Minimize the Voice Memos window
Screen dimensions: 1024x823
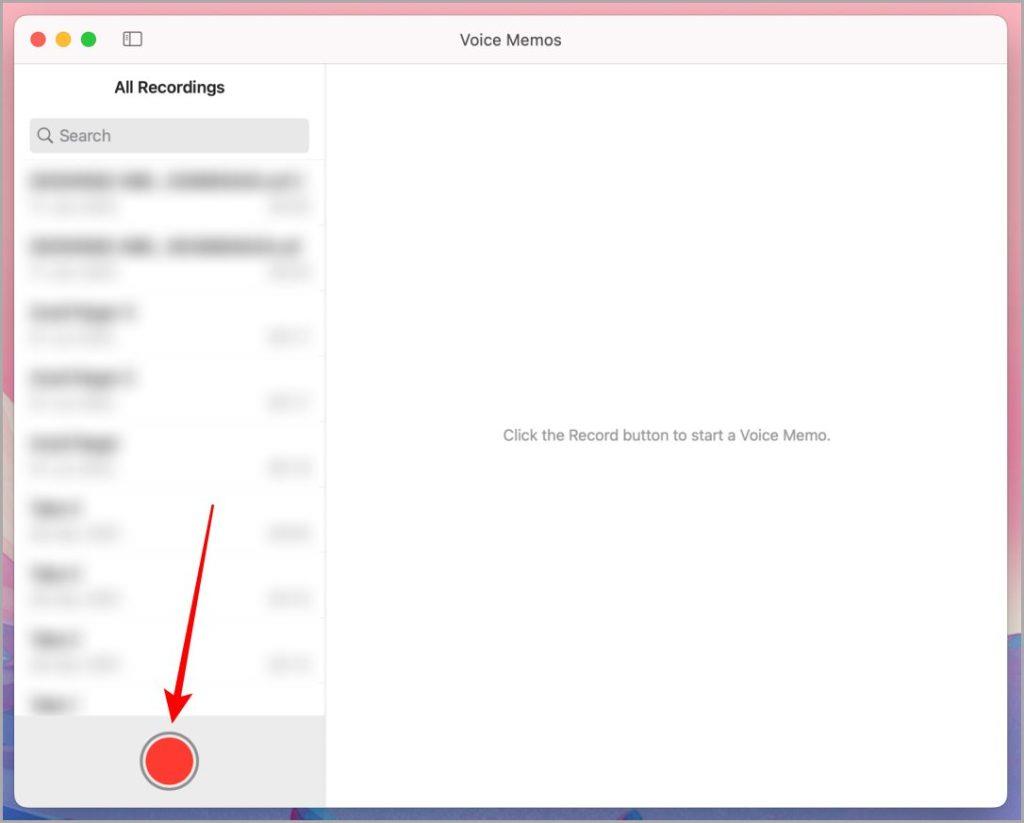(63, 40)
